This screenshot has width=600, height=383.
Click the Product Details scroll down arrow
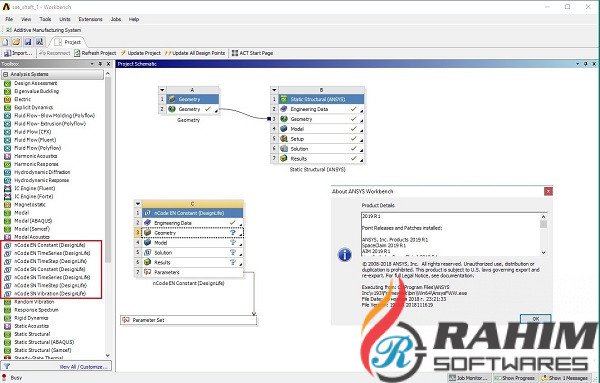tap(543, 253)
